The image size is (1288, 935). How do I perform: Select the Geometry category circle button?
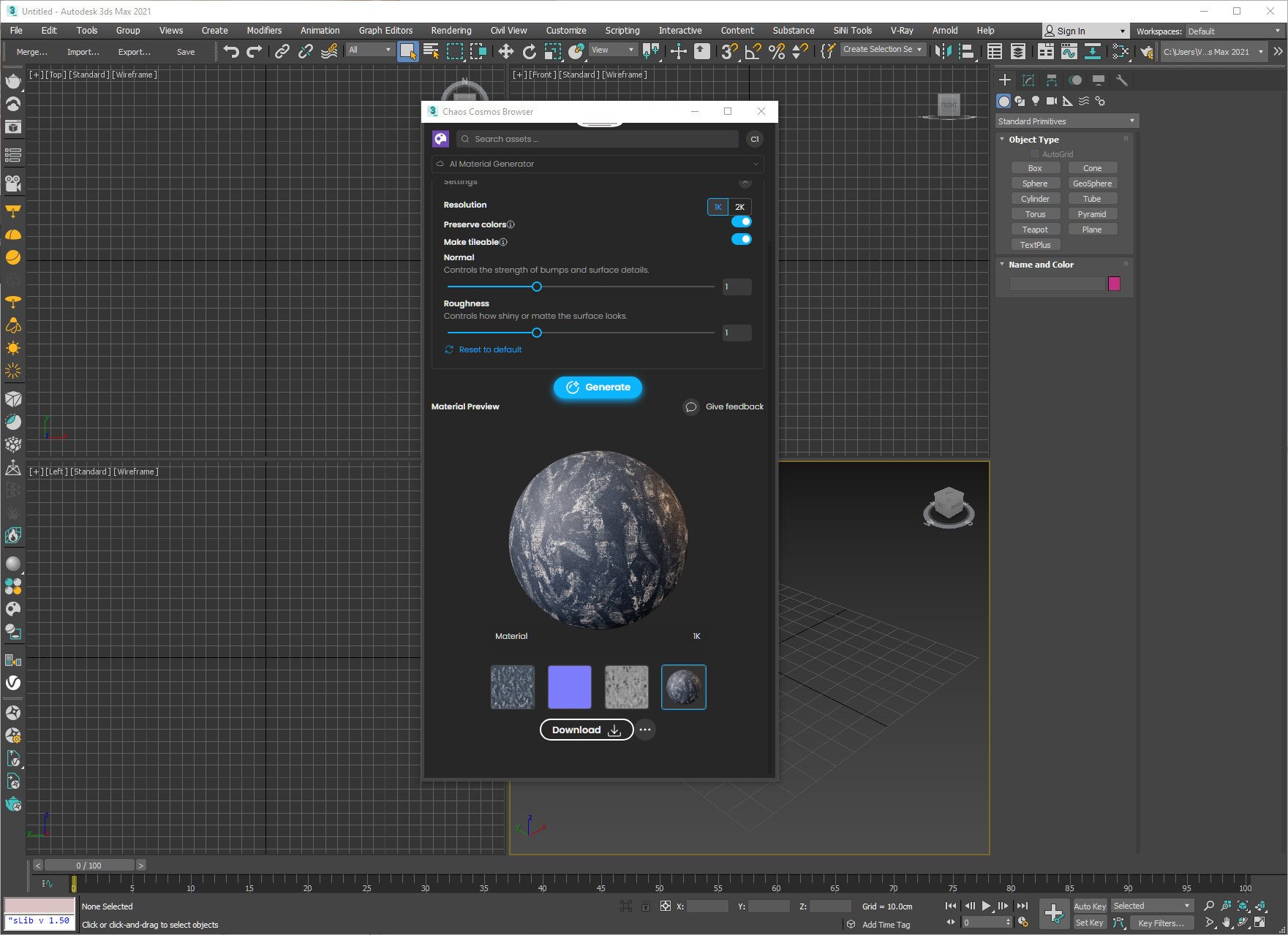1003,101
